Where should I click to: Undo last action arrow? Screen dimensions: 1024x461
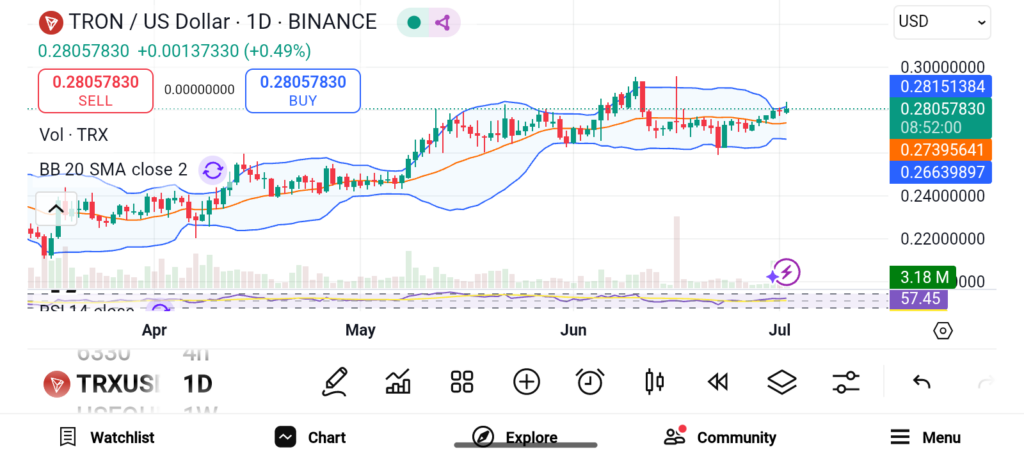[921, 382]
